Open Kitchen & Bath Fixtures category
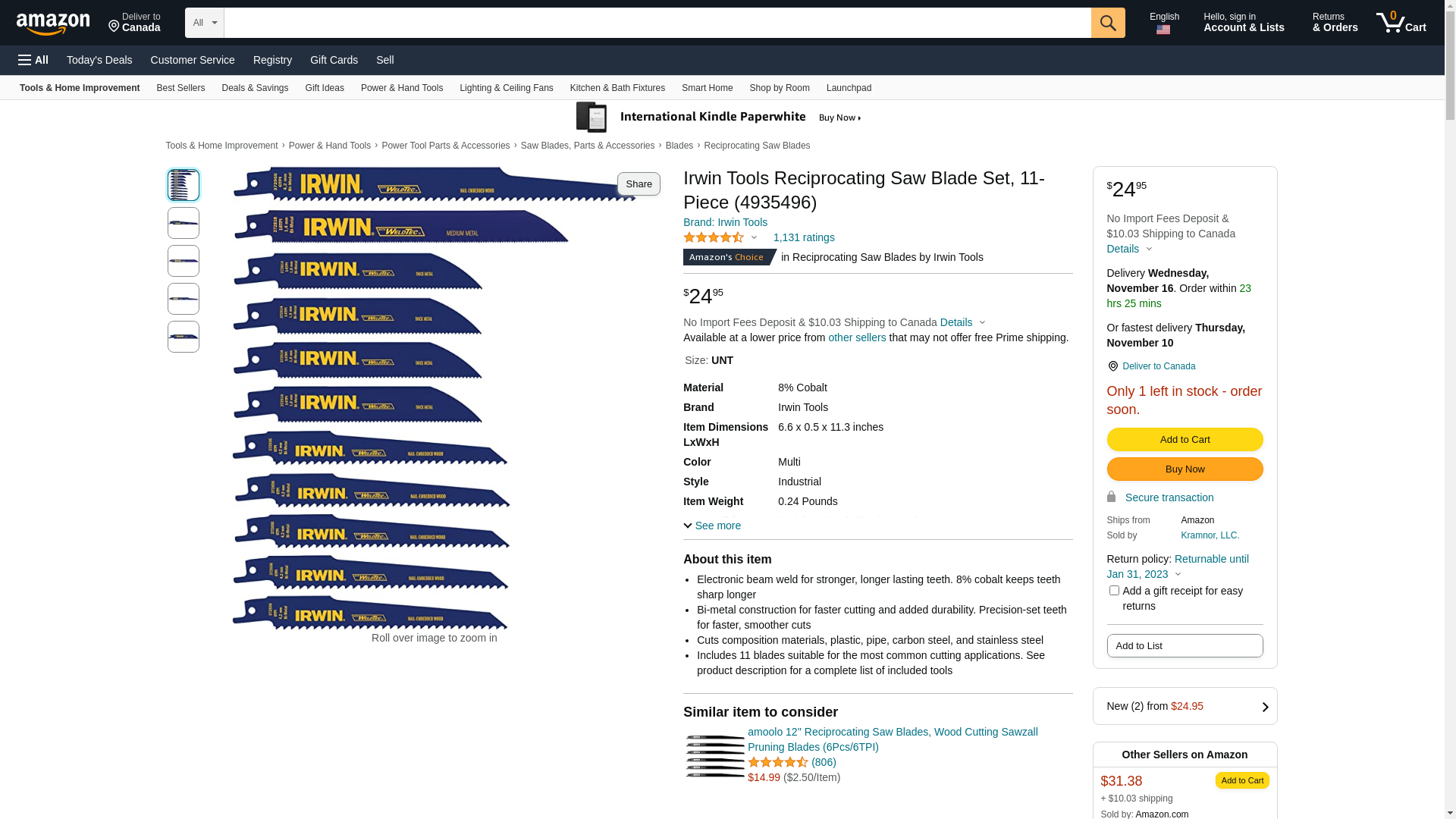Screen dimensions: 1456x819 (x=617, y=88)
